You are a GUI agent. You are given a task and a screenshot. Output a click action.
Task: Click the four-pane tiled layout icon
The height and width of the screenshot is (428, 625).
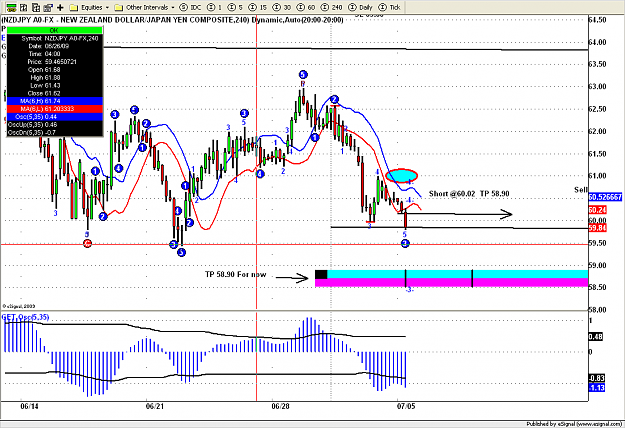(36, 7)
